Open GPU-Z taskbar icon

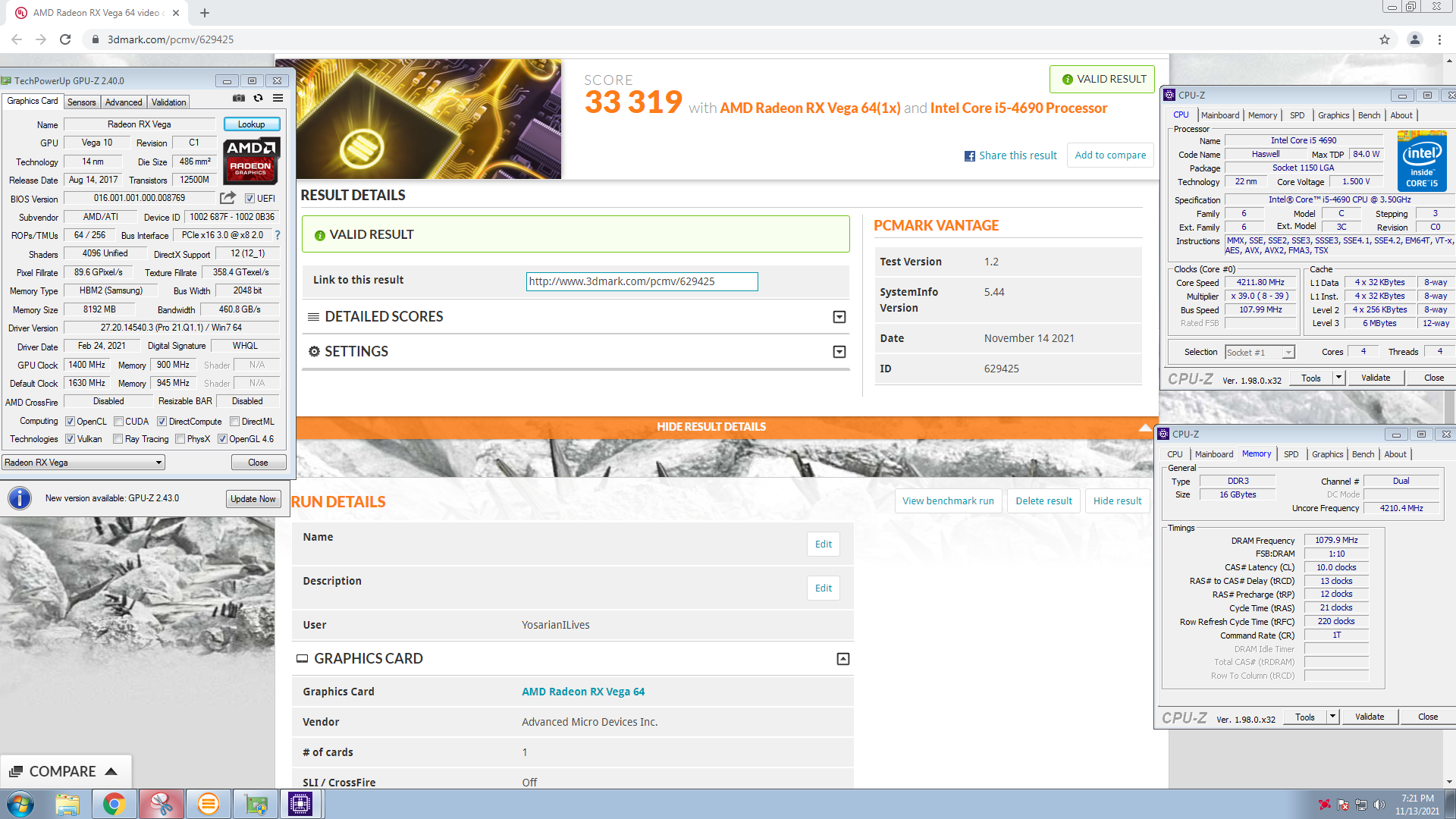click(256, 805)
